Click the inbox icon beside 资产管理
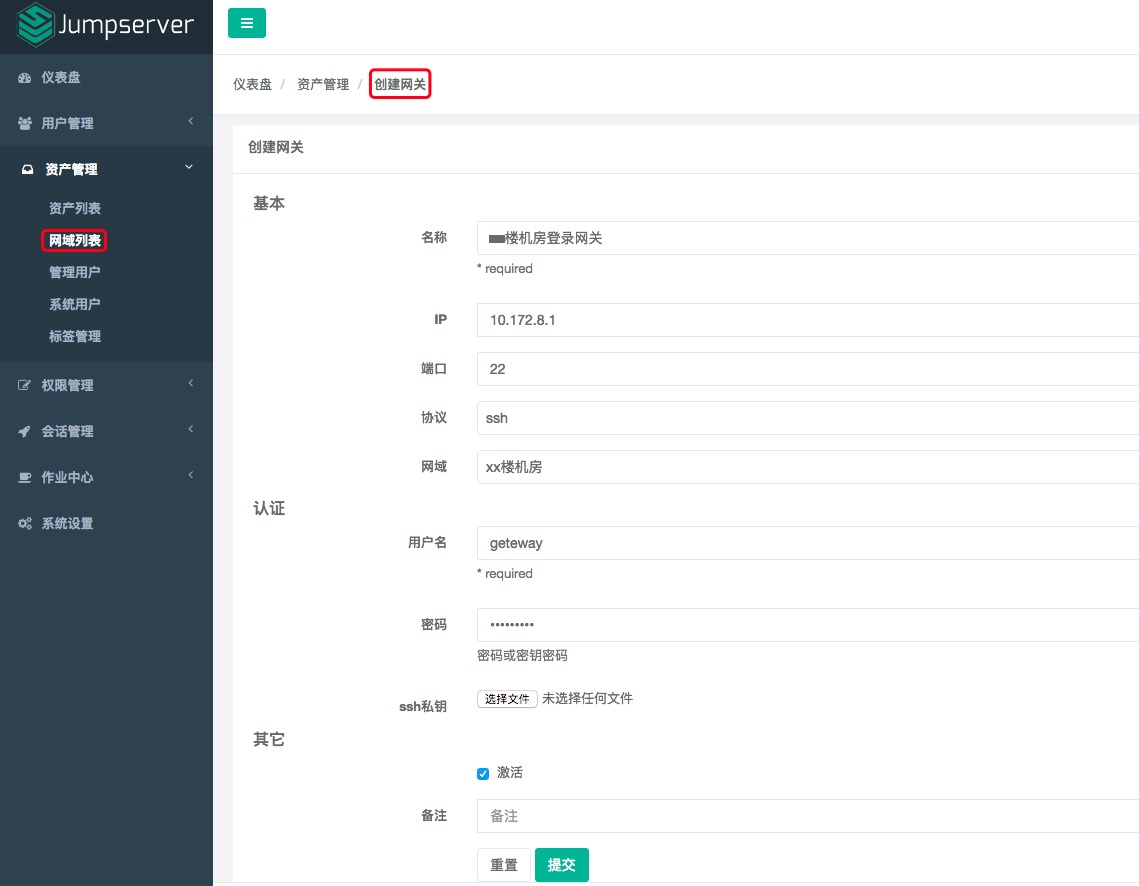 click(x=28, y=169)
